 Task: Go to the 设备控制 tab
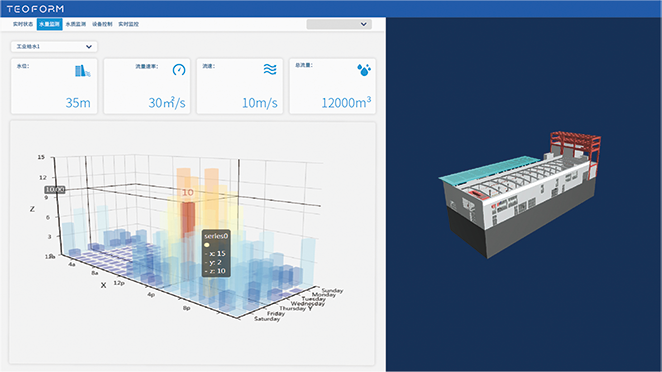[x=102, y=24]
